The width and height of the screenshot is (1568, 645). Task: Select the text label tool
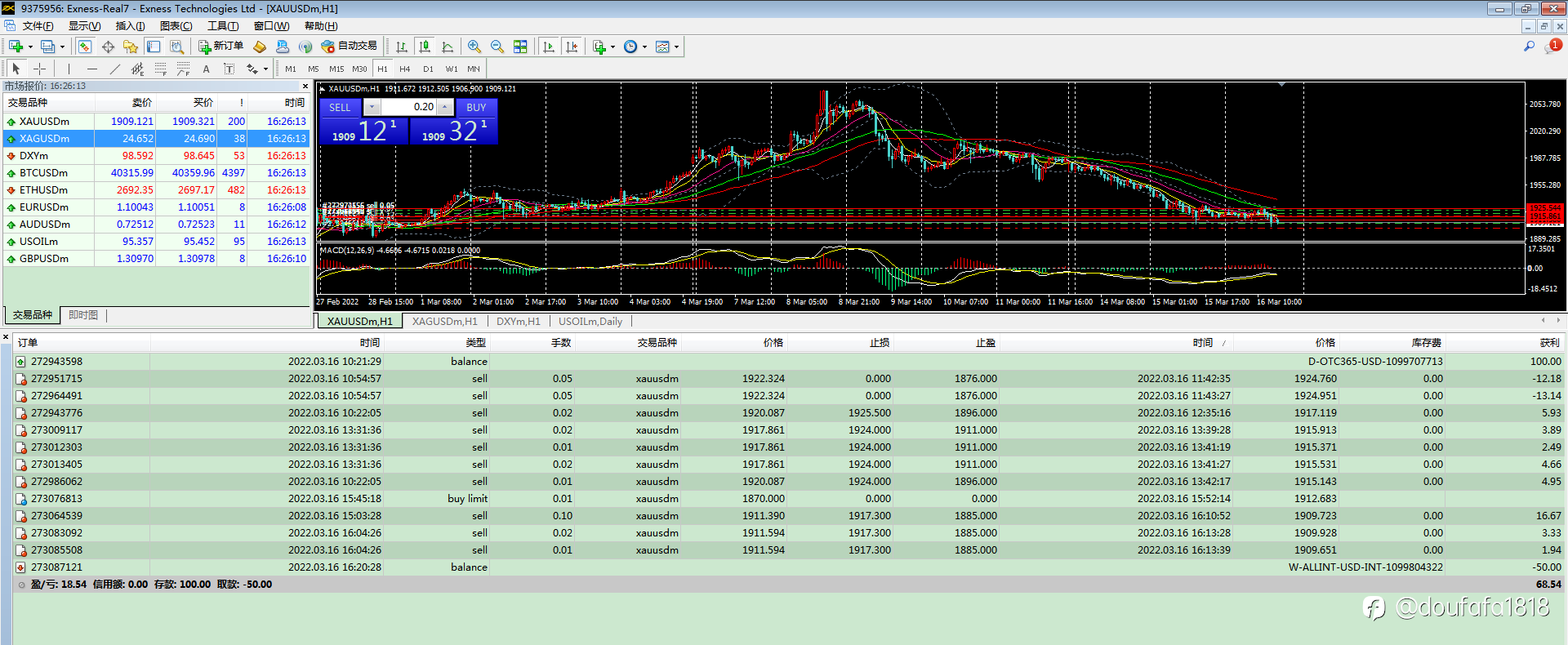[229, 69]
